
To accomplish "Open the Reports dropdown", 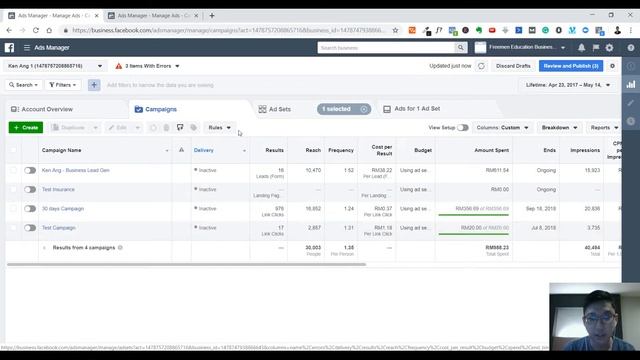I will pos(604,127).
